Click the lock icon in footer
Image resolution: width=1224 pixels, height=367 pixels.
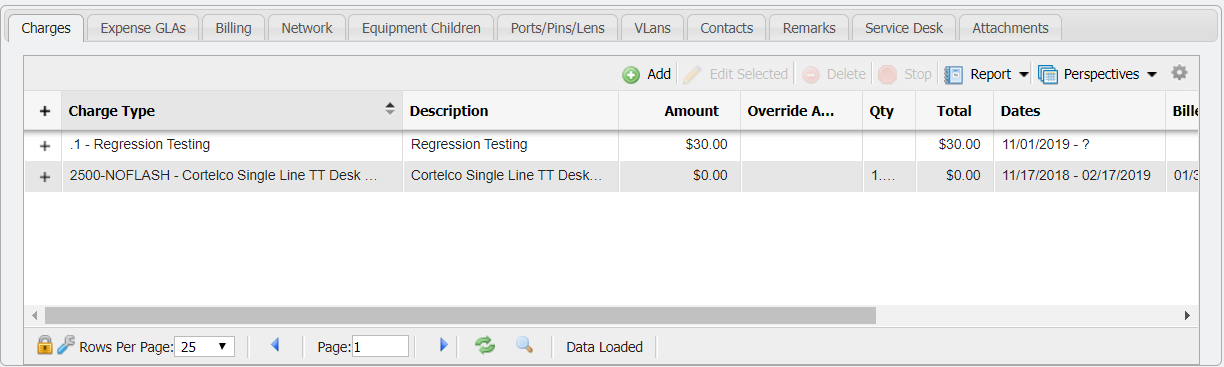coord(44,345)
